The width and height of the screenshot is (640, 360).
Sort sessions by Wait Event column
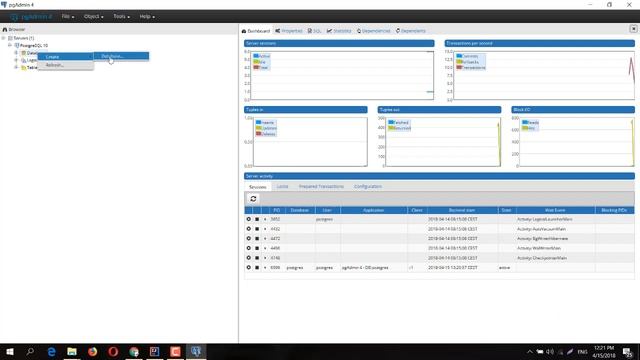tap(555, 210)
